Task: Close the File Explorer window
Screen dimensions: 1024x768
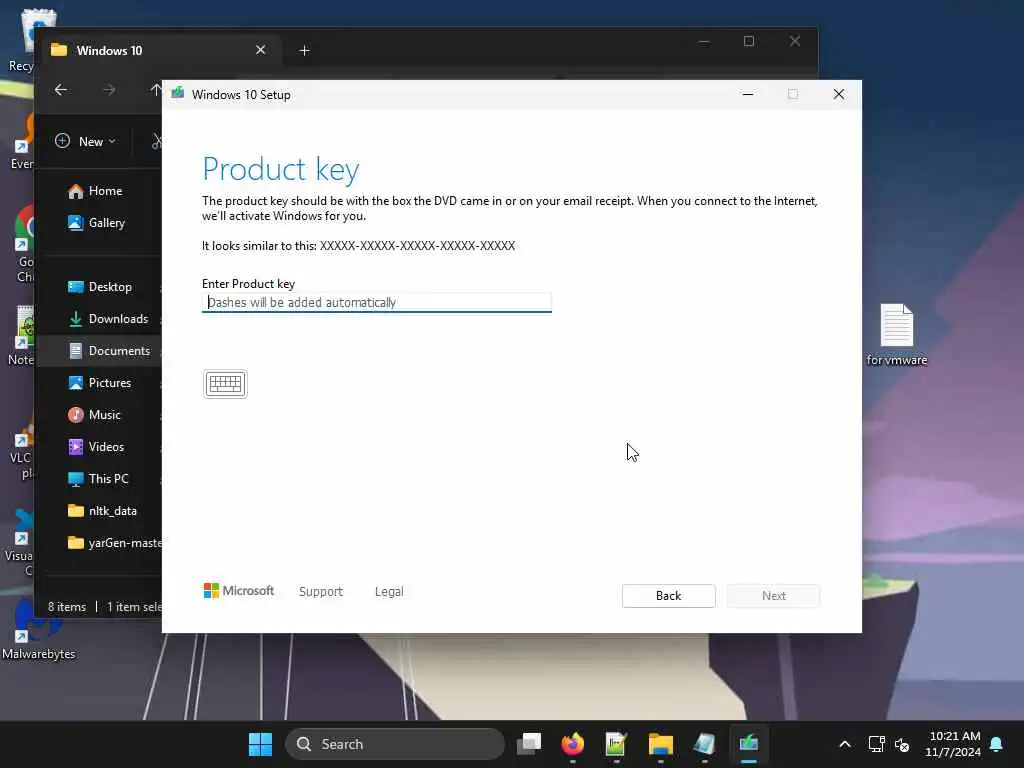Action: tap(795, 41)
